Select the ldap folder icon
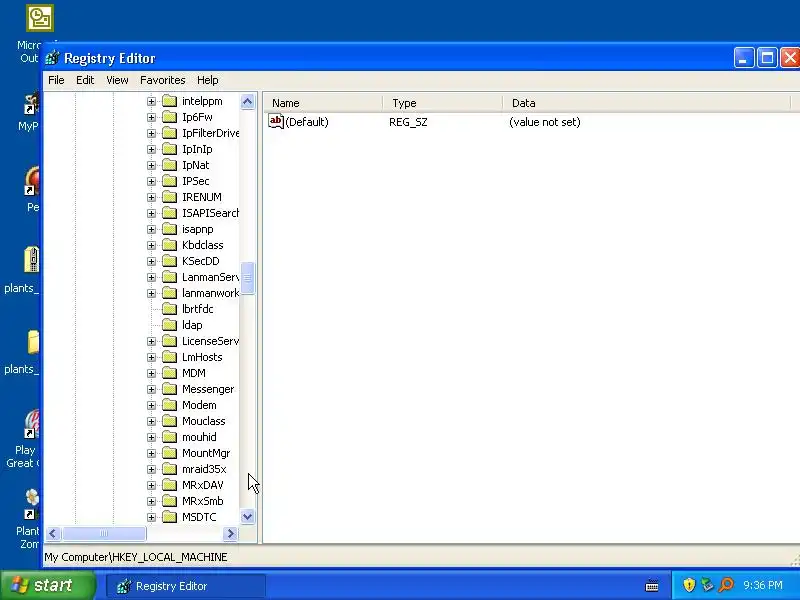 click(x=169, y=326)
